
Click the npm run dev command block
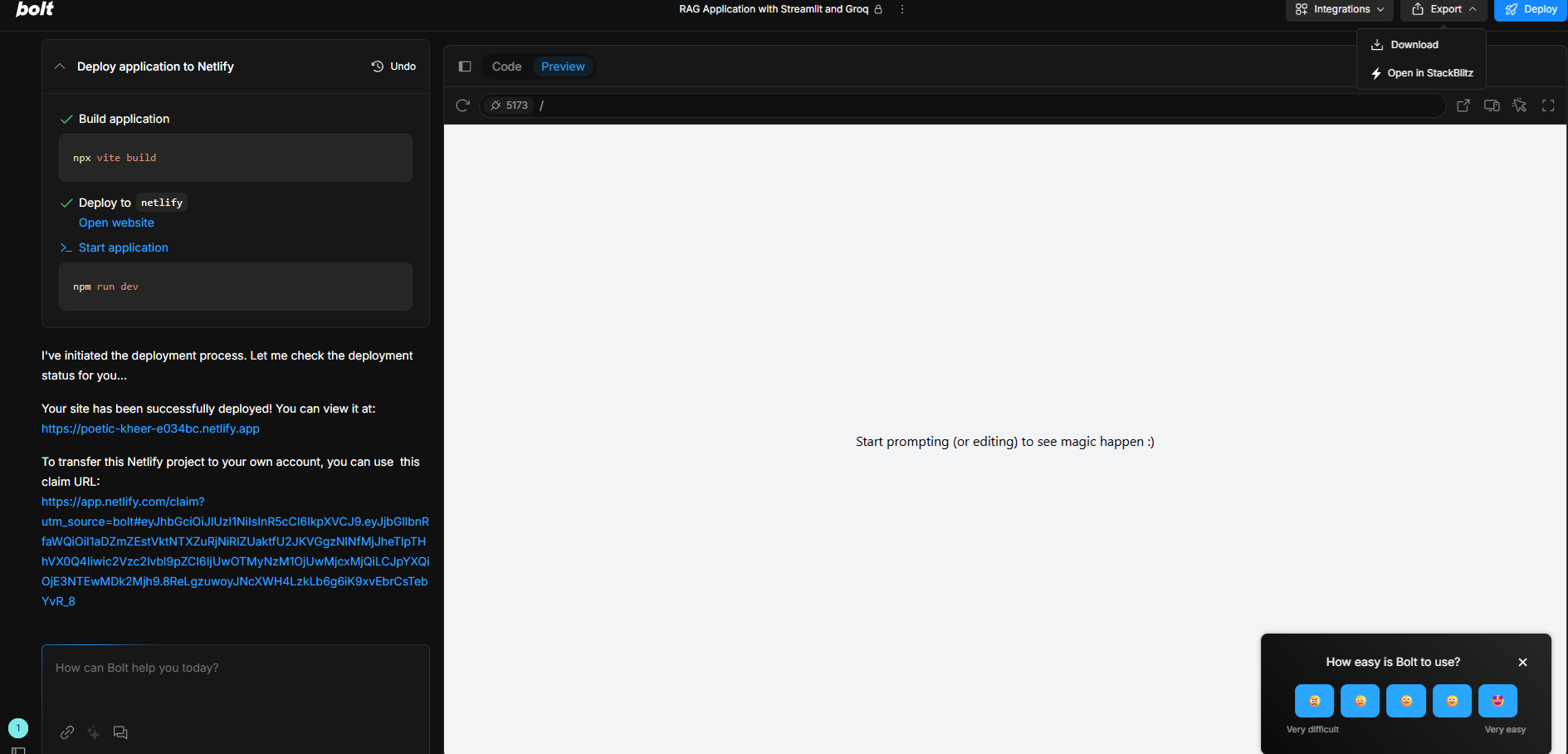[236, 286]
